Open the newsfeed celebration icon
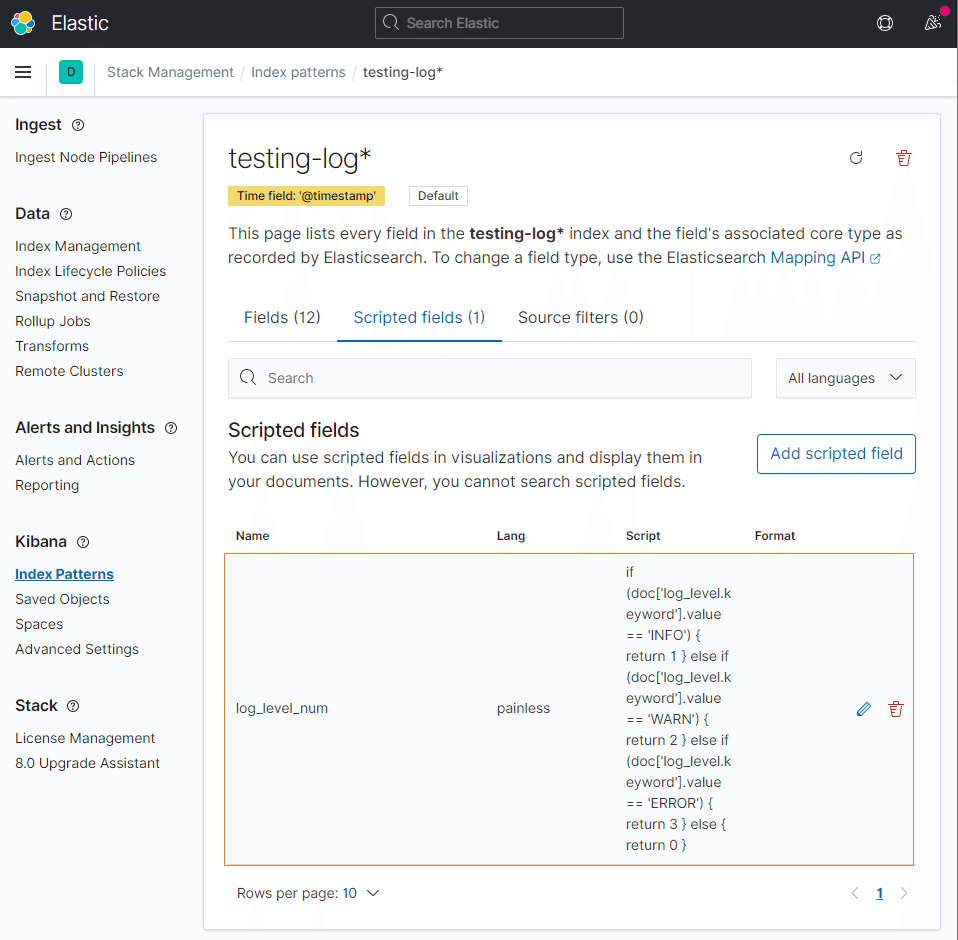This screenshot has width=958, height=940. (932, 23)
